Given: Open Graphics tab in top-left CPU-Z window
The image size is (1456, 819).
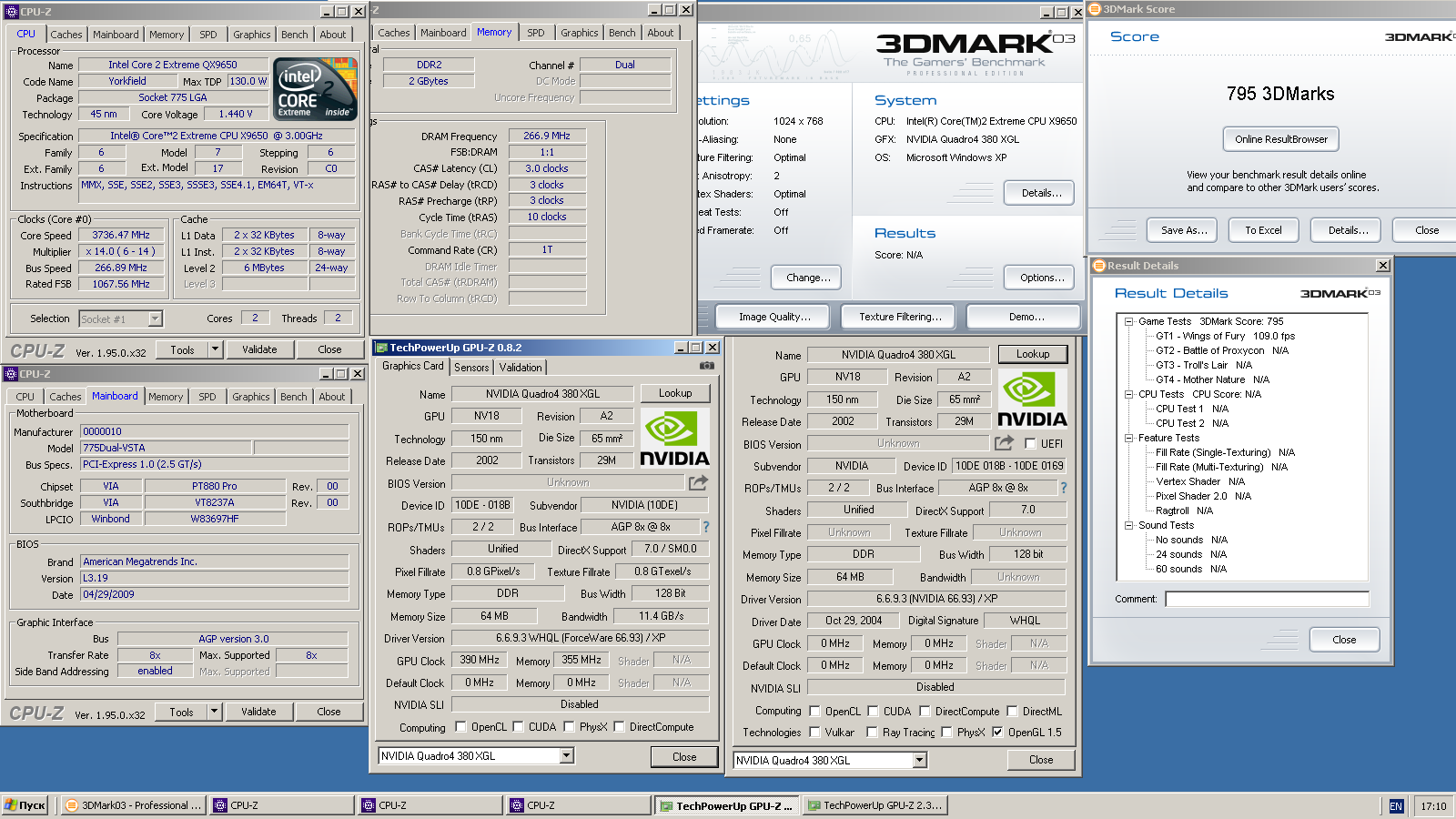Looking at the screenshot, I should point(251,35).
